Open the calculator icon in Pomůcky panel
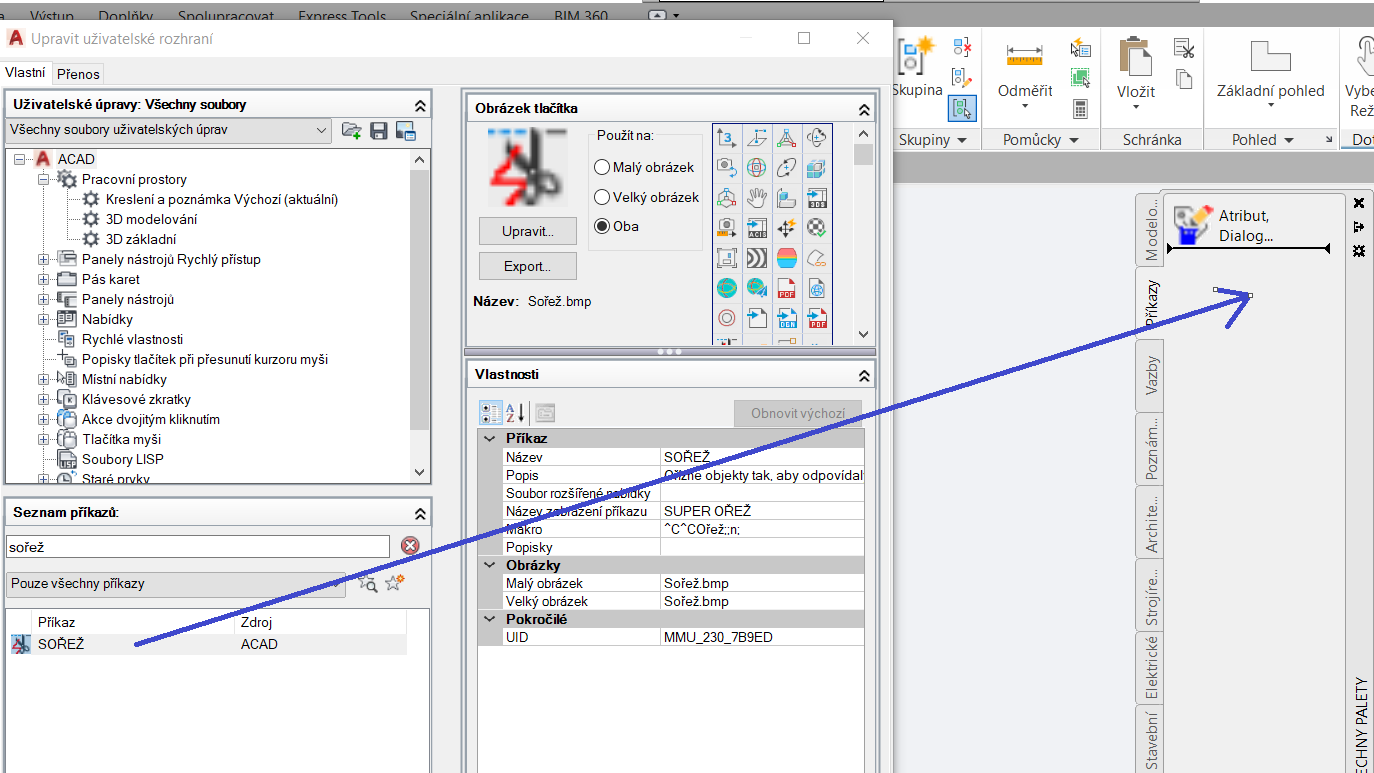This screenshot has width=1374, height=773. click(x=1080, y=108)
